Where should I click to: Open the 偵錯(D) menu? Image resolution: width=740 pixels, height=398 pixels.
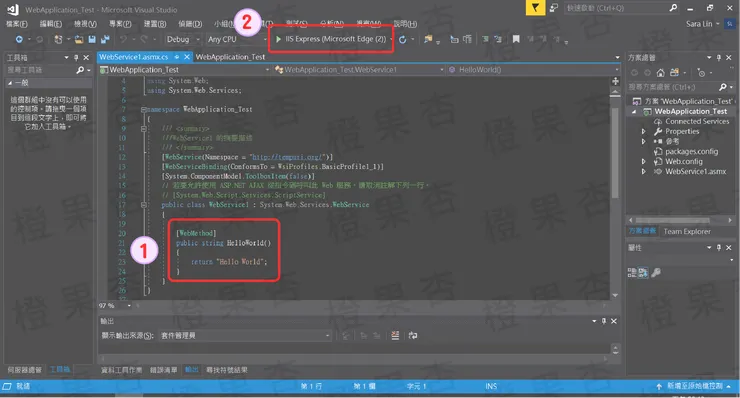190,24
